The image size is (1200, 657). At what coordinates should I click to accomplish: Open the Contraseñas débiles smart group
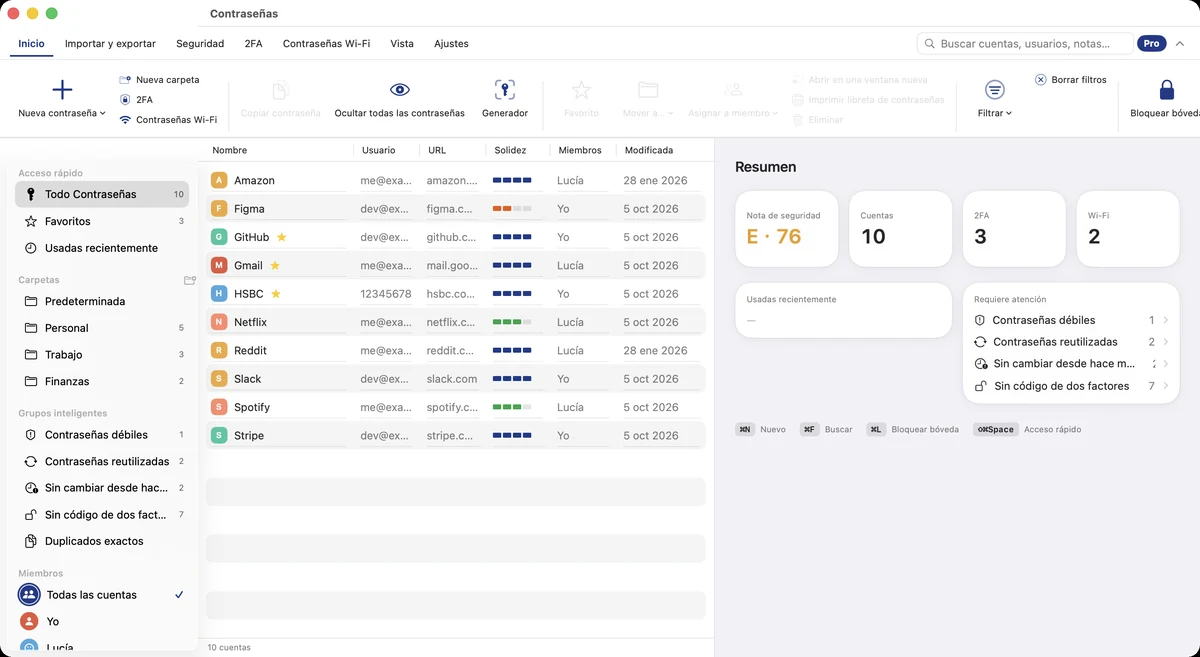click(x=102, y=435)
